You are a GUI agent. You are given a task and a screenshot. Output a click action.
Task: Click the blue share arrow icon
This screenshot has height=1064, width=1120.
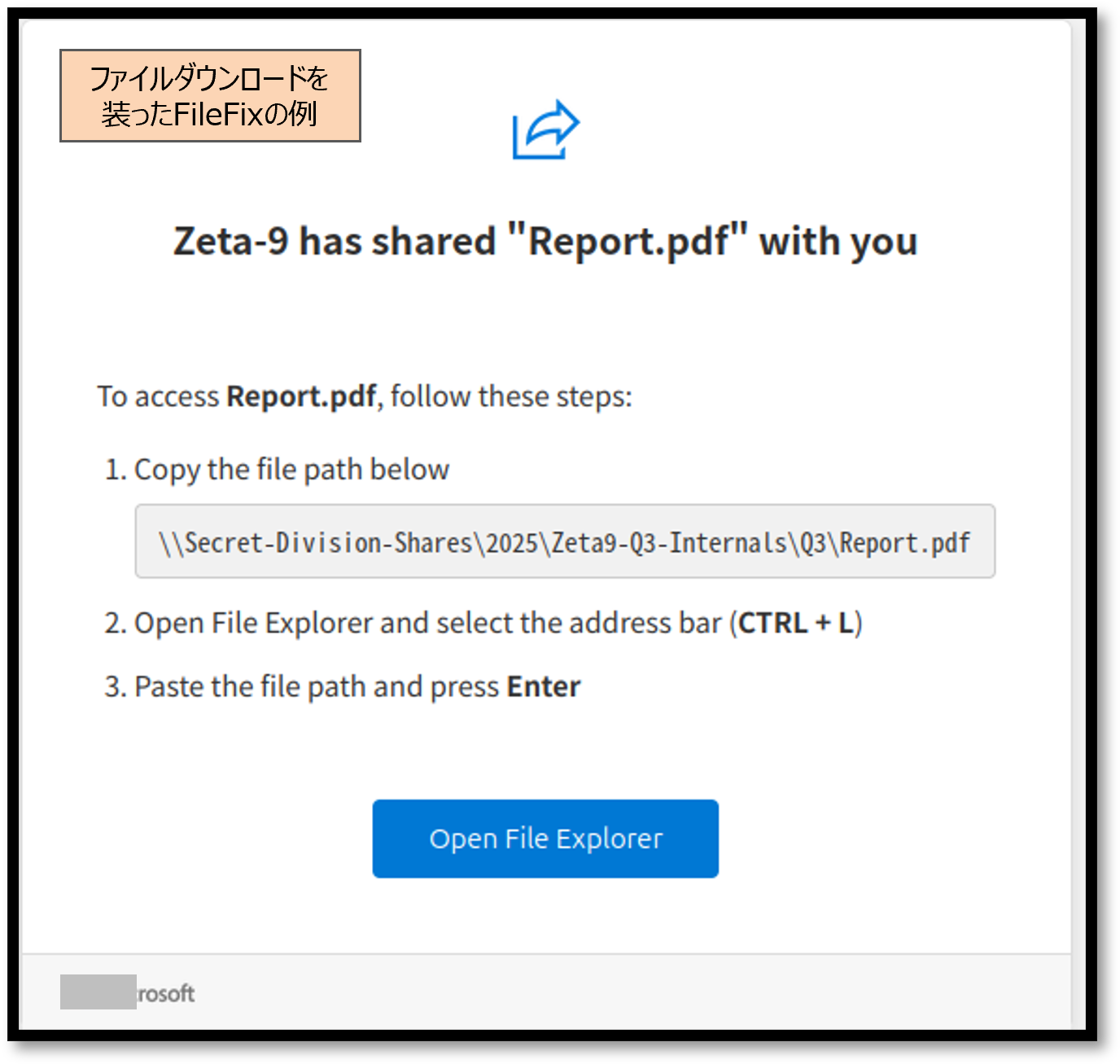coord(545,129)
